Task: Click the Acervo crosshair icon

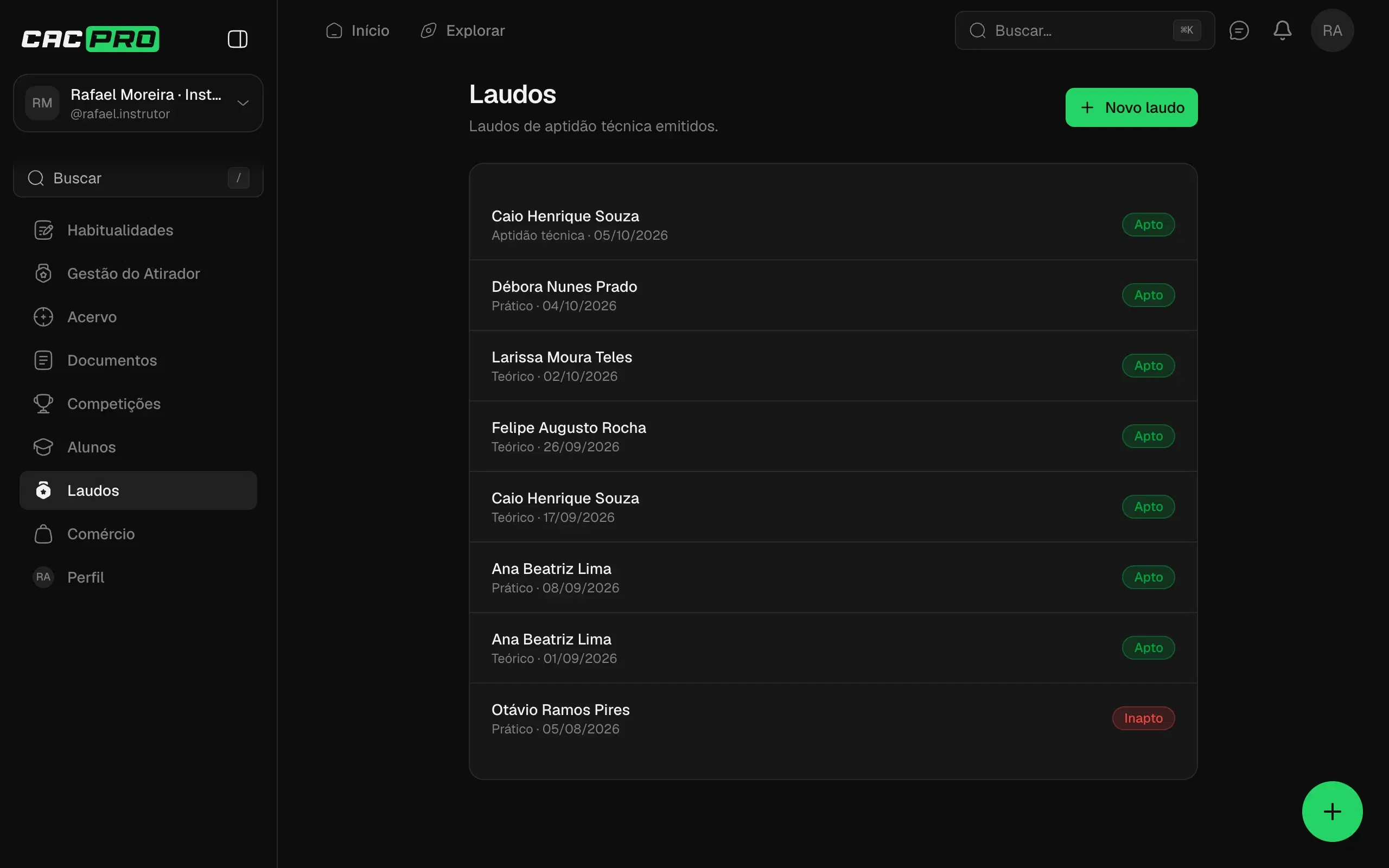Action: click(x=43, y=317)
